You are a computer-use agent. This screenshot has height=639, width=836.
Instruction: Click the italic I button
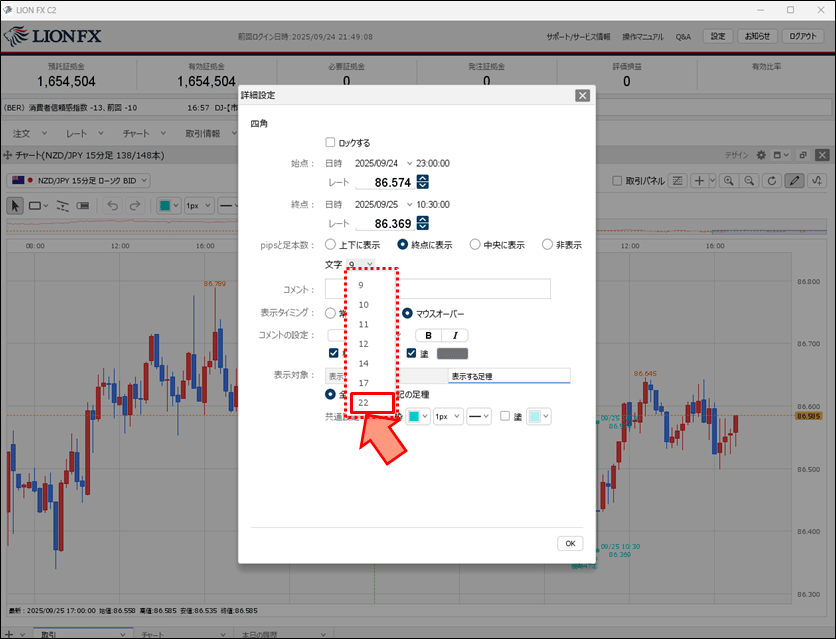pos(454,335)
